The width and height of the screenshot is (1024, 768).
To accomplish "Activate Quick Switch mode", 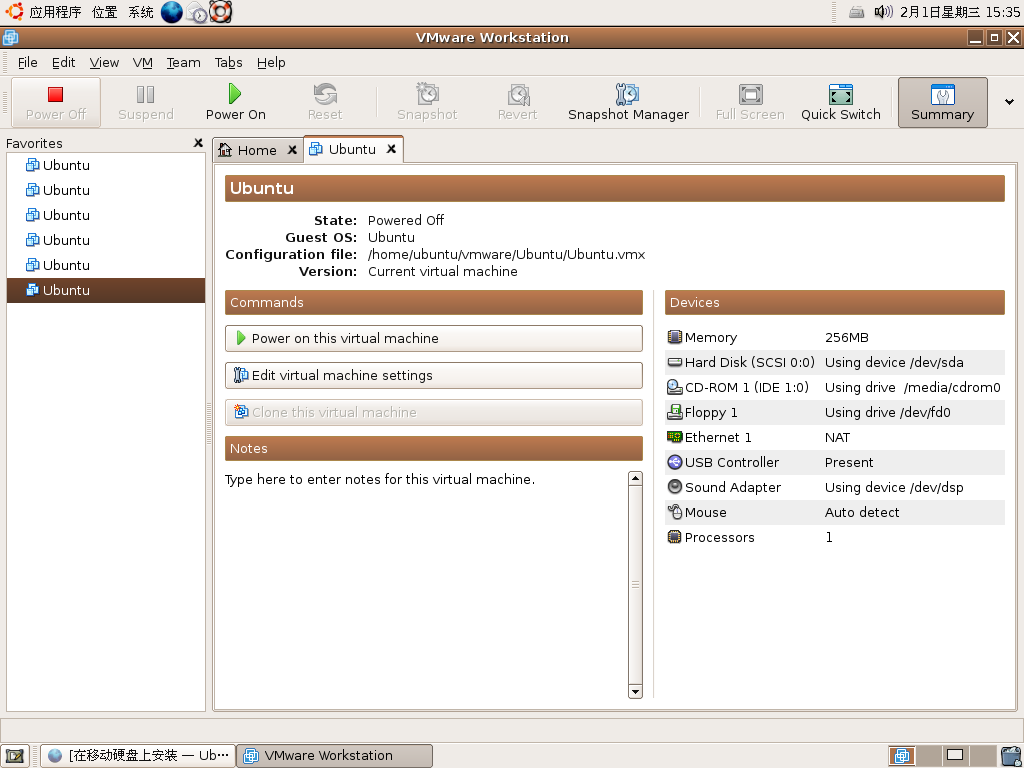I will click(x=840, y=103).
